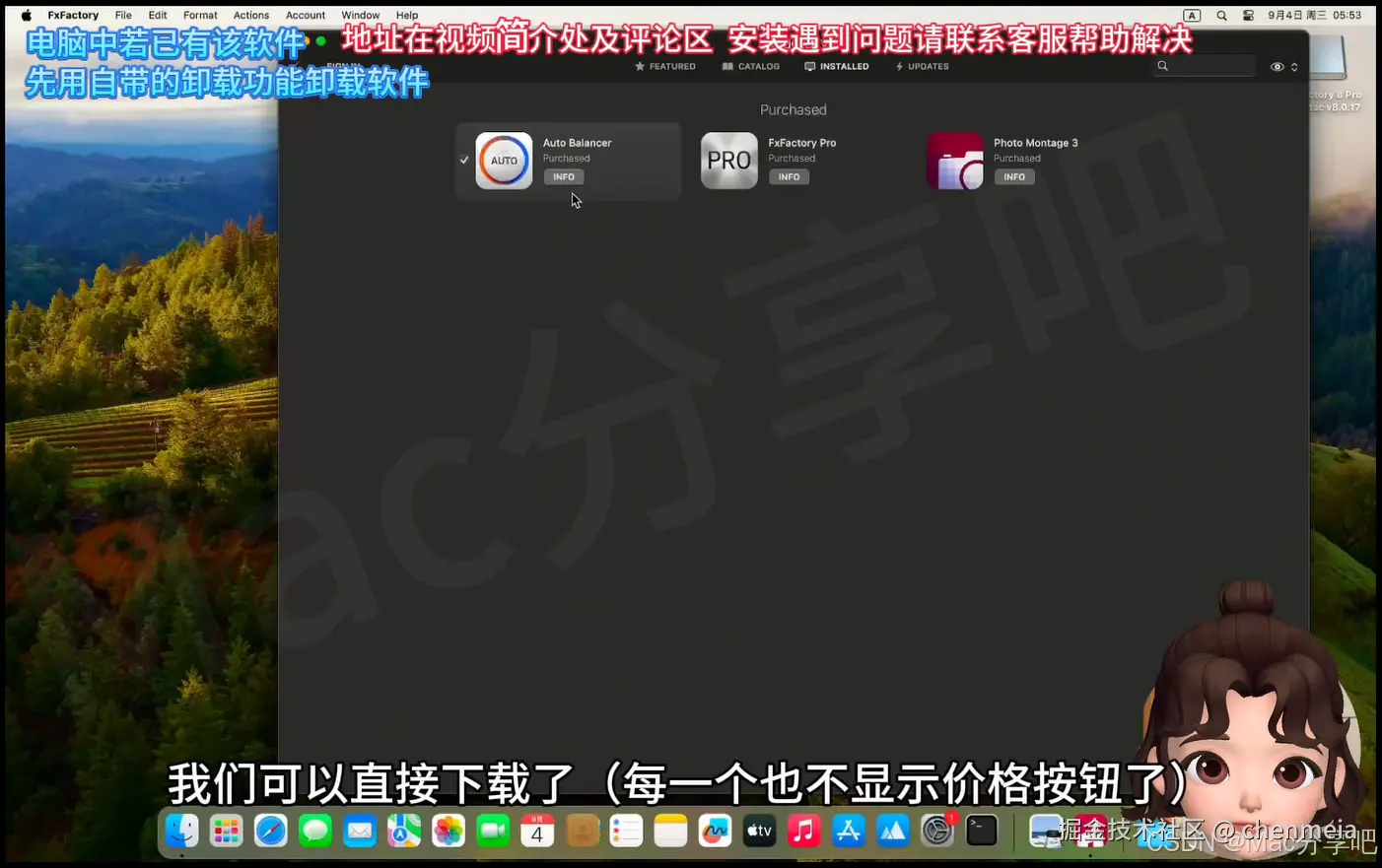The height and width of the screenshot is (868, 1382).
Task: Open the Account menu
Action: tap(305, 15)
